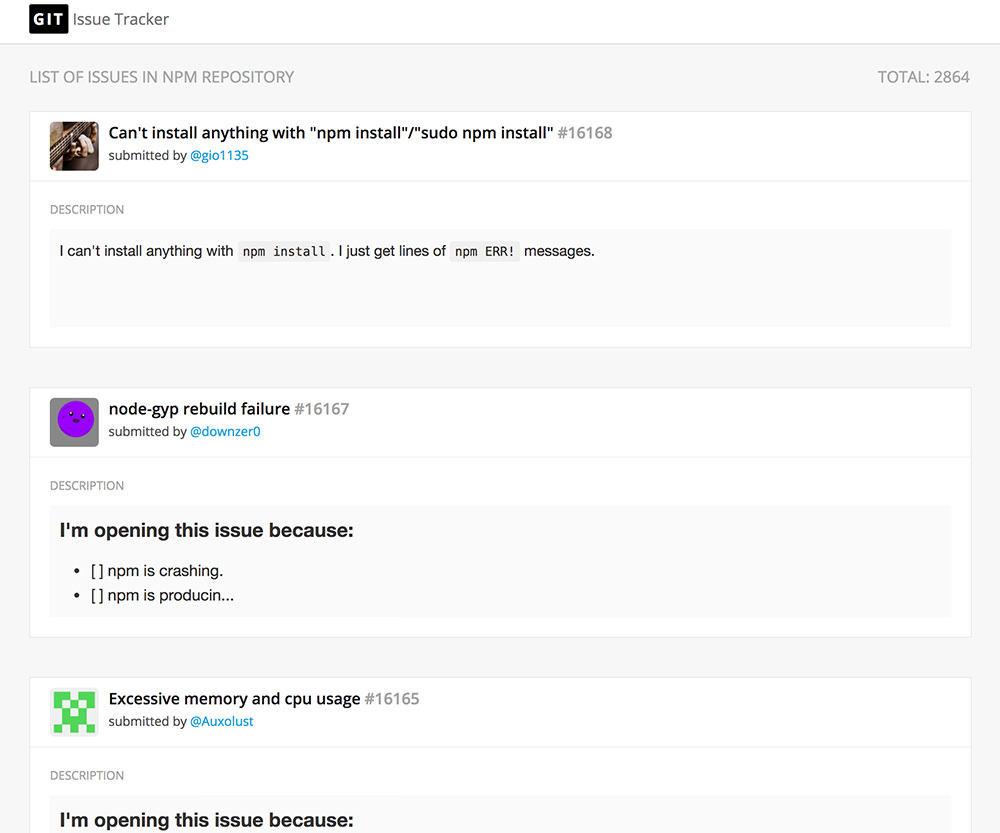Click the GIT logo icon
This screenshot has height=833, width=1000.
tap(48, 19)
